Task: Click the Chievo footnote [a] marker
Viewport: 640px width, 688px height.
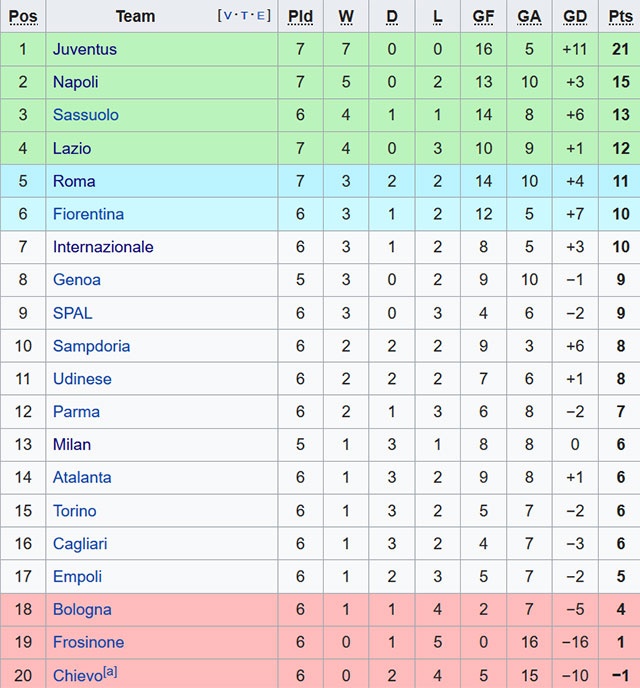Action: (x=110, y=672)
